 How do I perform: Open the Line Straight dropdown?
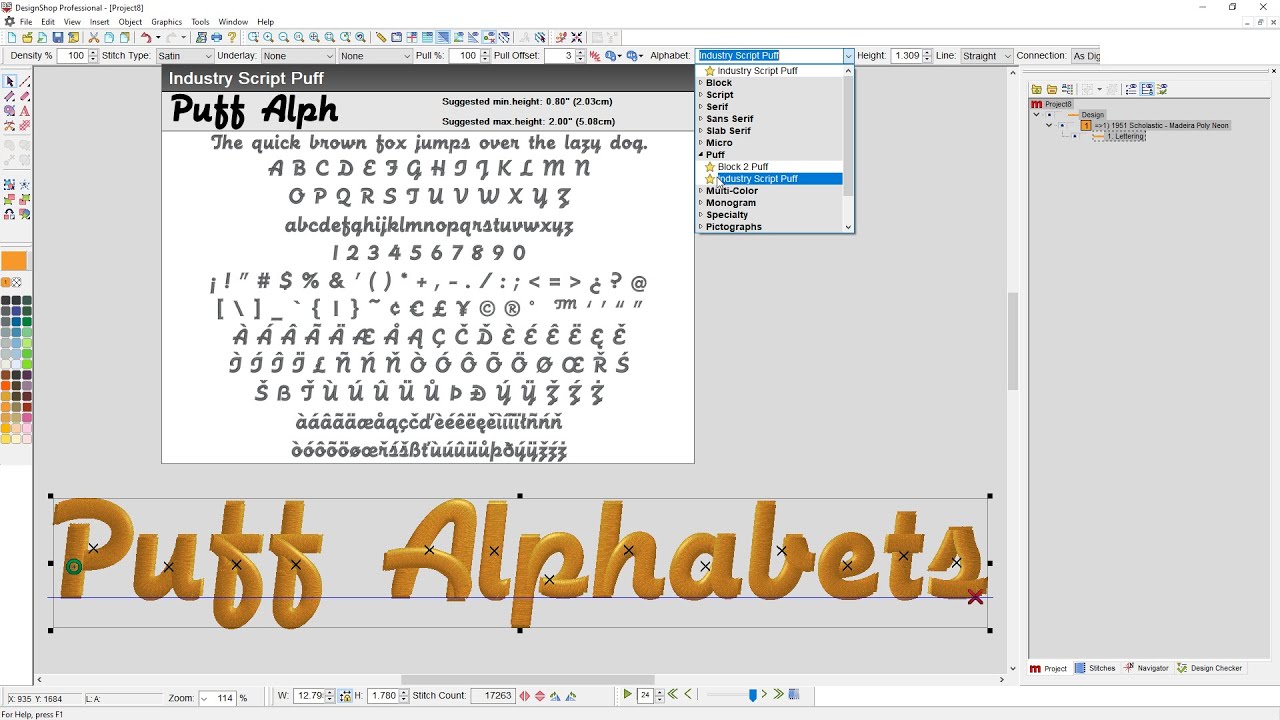(x=1007, y=56)
